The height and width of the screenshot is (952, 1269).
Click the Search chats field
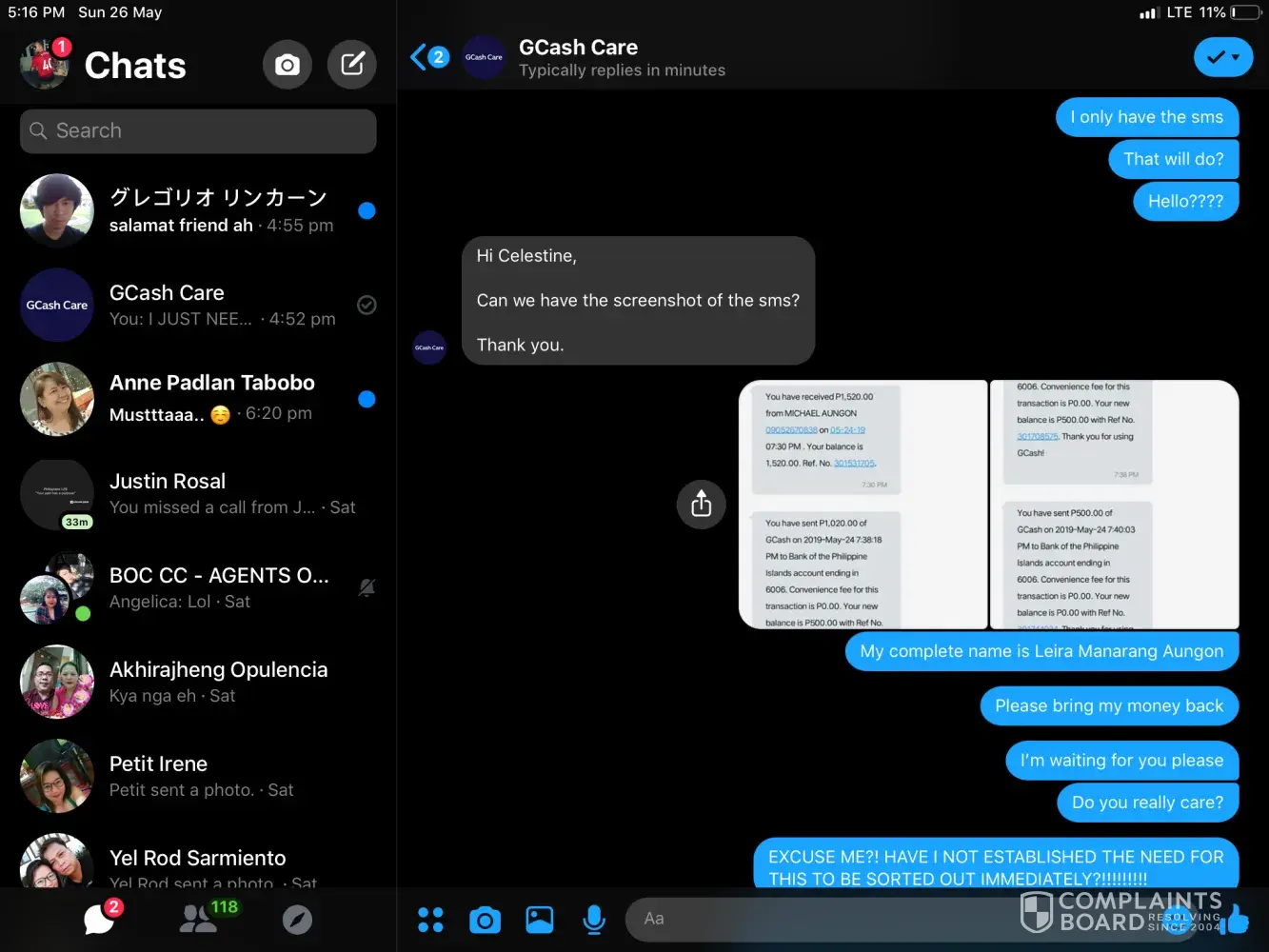coord(198,131)
